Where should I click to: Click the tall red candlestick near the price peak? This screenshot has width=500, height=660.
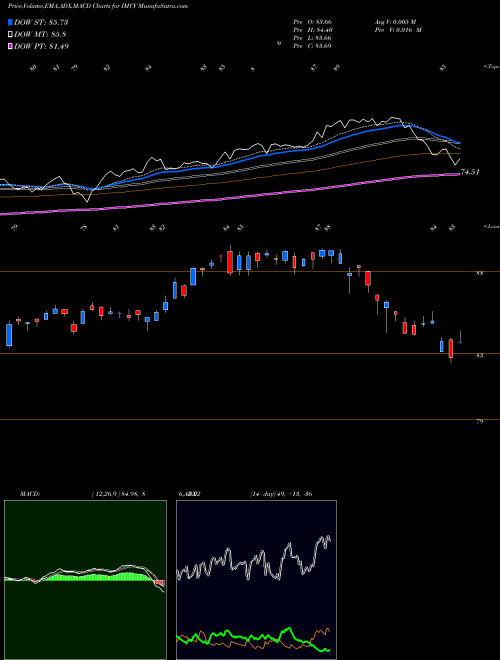[230, 262]
